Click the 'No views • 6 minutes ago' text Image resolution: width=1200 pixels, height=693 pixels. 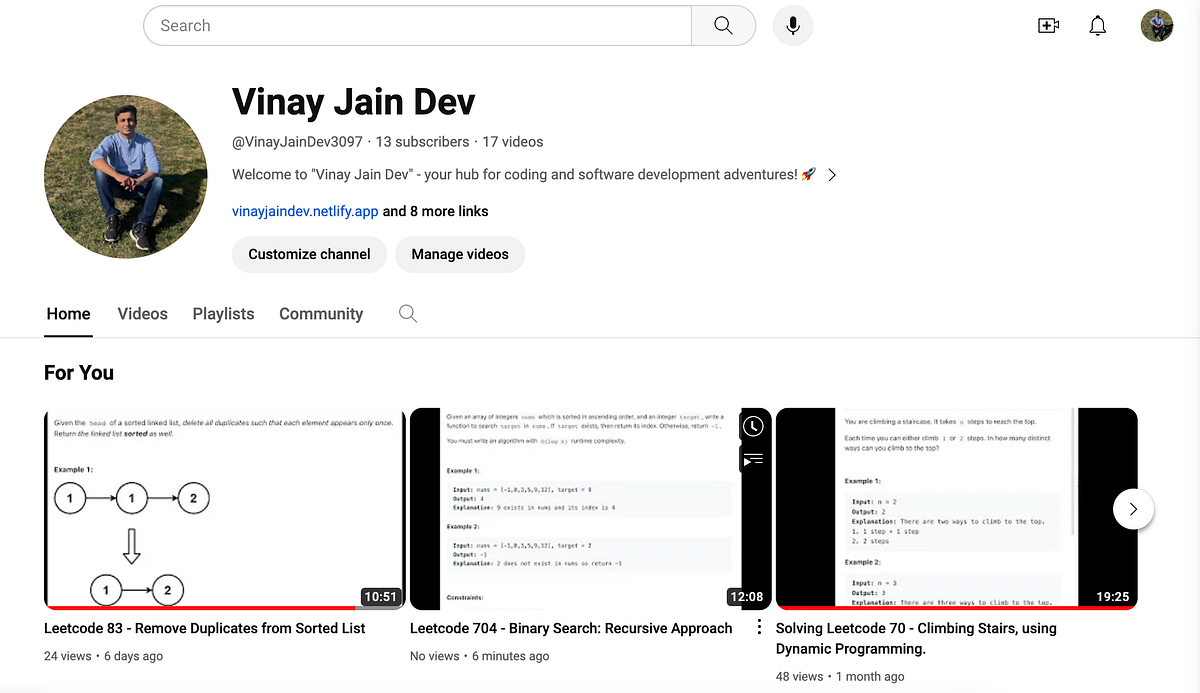479,656
